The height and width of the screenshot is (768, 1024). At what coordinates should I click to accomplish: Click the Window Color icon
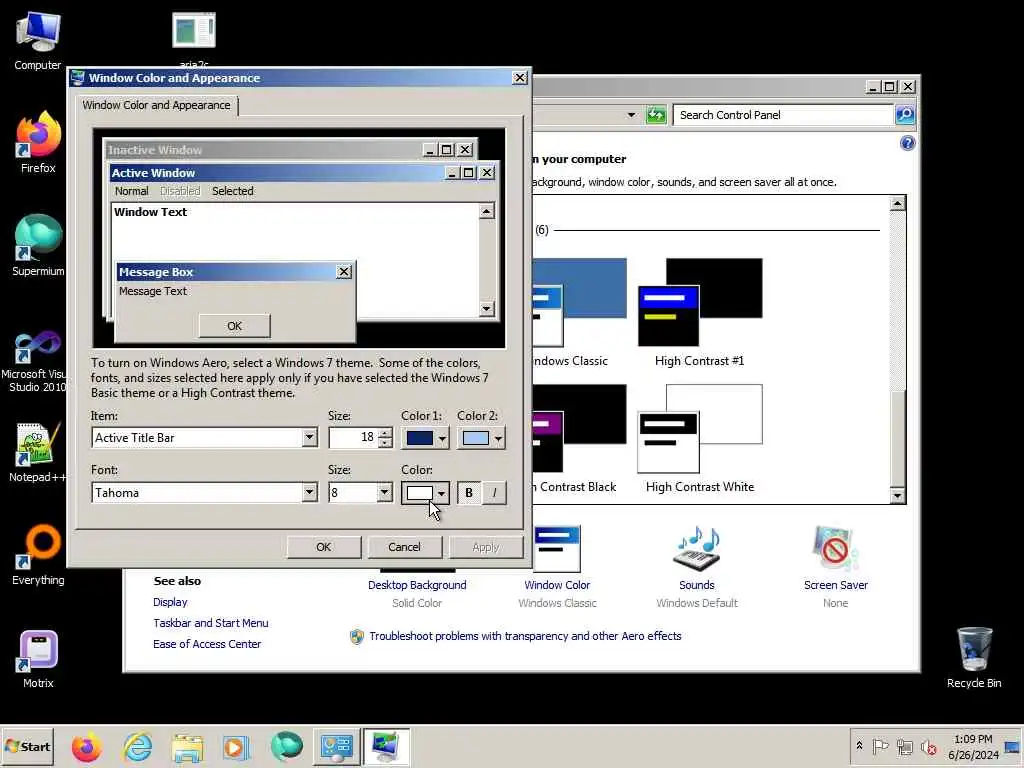(x=557, y=550)
